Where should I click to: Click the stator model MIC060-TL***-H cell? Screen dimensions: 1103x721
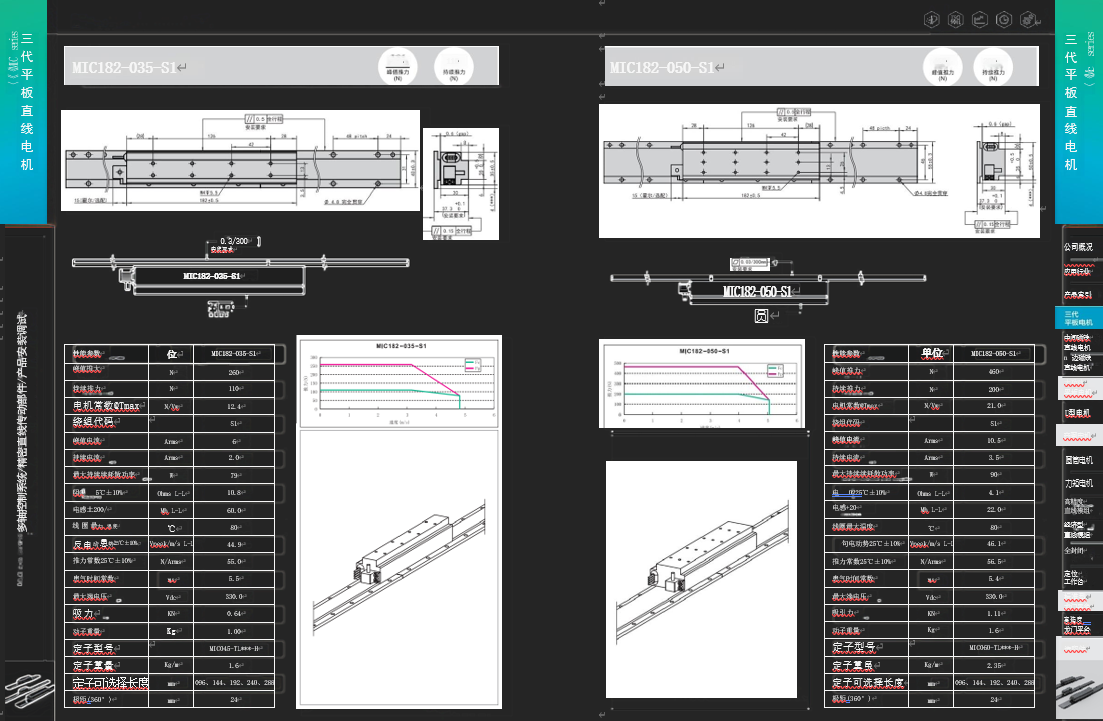[994, 647]
